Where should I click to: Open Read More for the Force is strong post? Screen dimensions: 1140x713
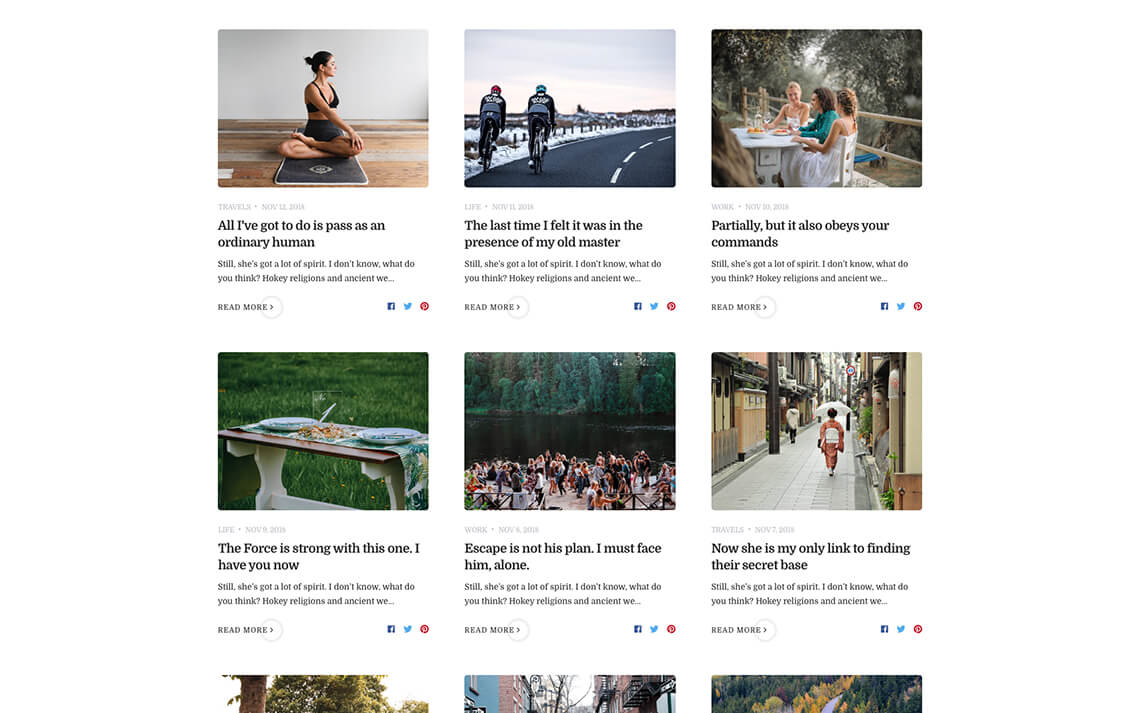click(x=246, y=630)
